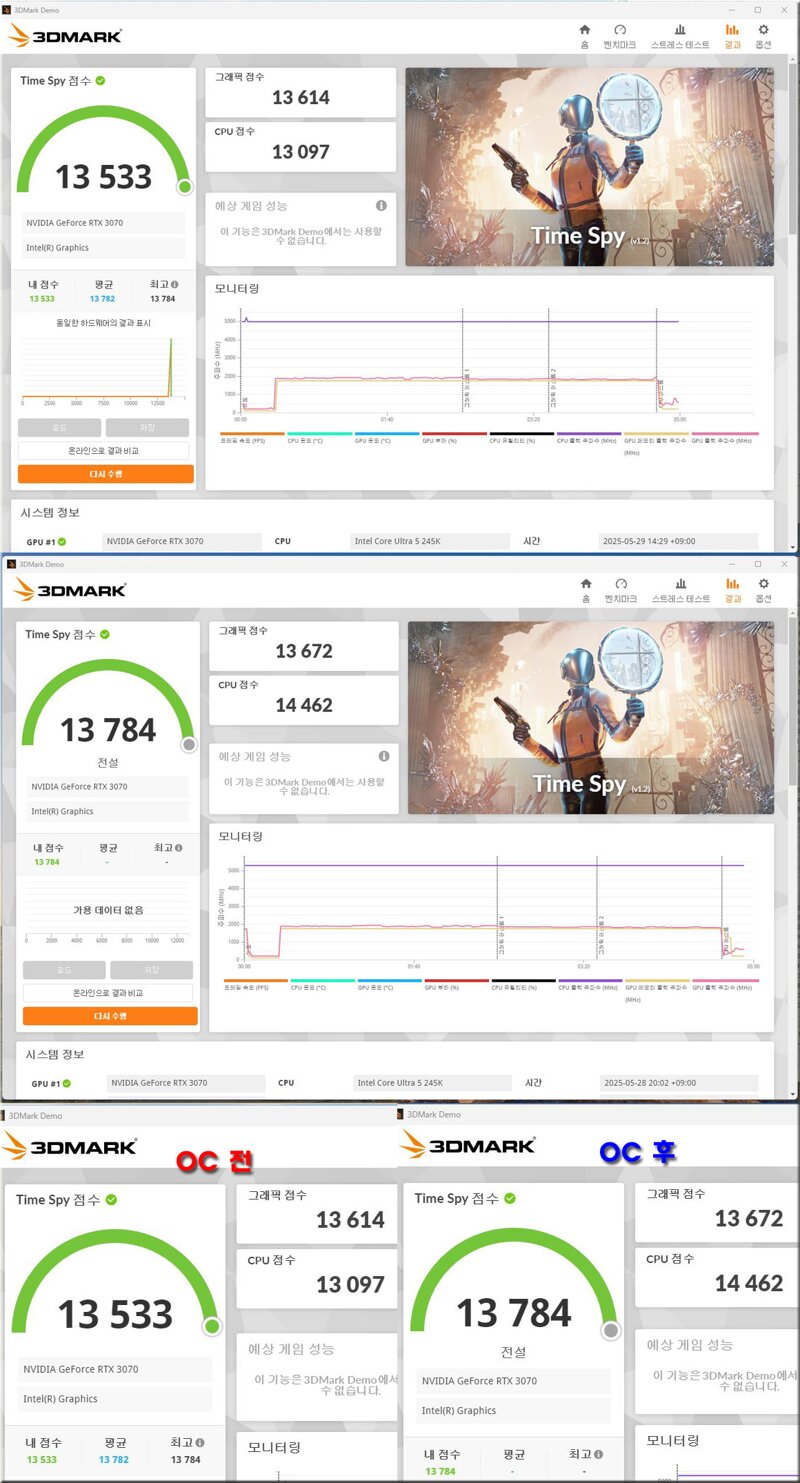Click the blue 평균 value 13 782 in top window
The image size is (800, 1483).
point(102,299)
